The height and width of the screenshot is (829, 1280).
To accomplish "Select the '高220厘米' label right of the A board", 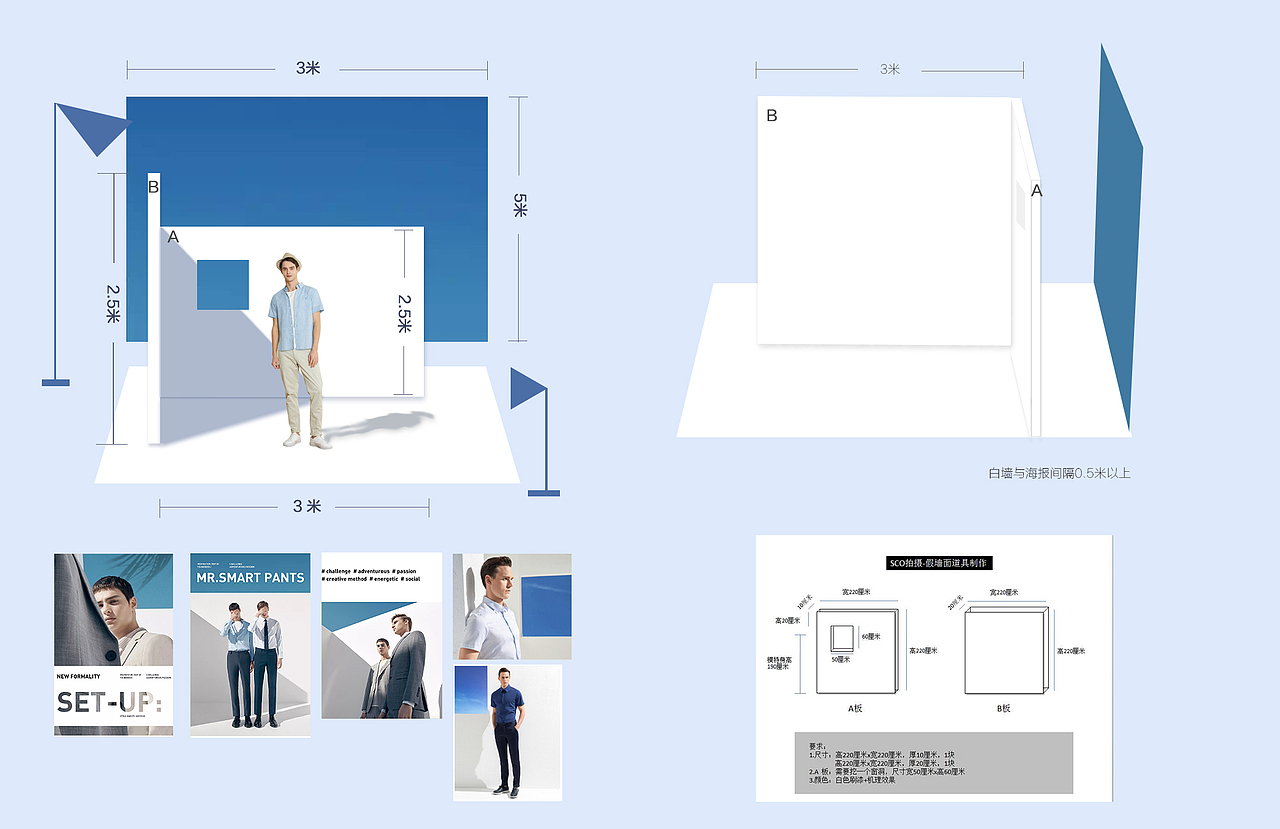I will pos(923,651).
